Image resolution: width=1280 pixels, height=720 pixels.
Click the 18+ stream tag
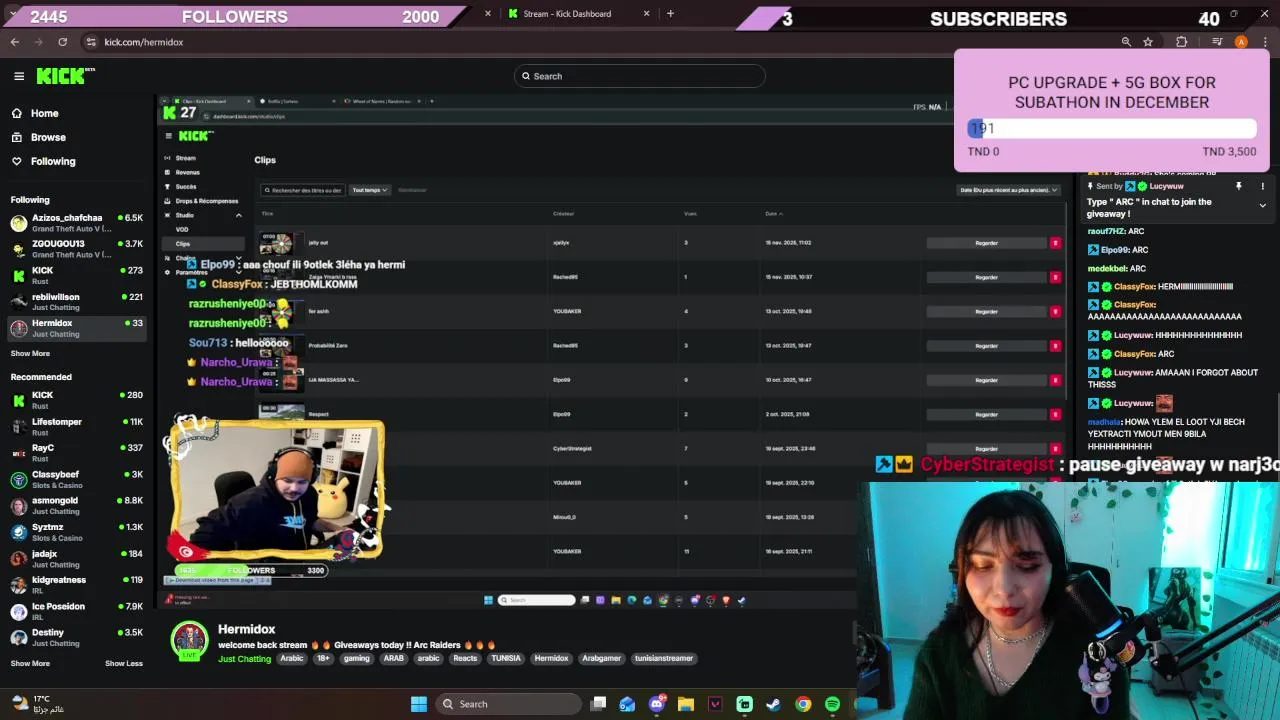pyautogui.click(x=323, y=659)
